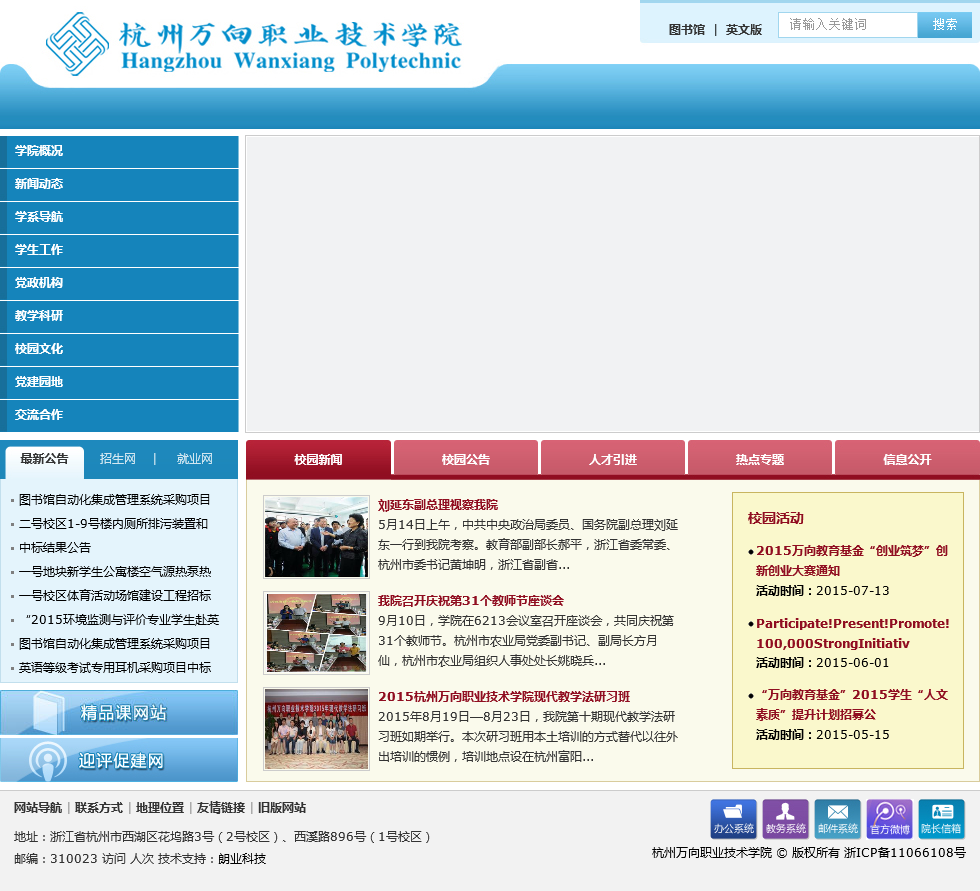This screenshot has width=980, height=891.
Task: Open the 人文素质 提升计划 activity link
Action: [852, 705]
